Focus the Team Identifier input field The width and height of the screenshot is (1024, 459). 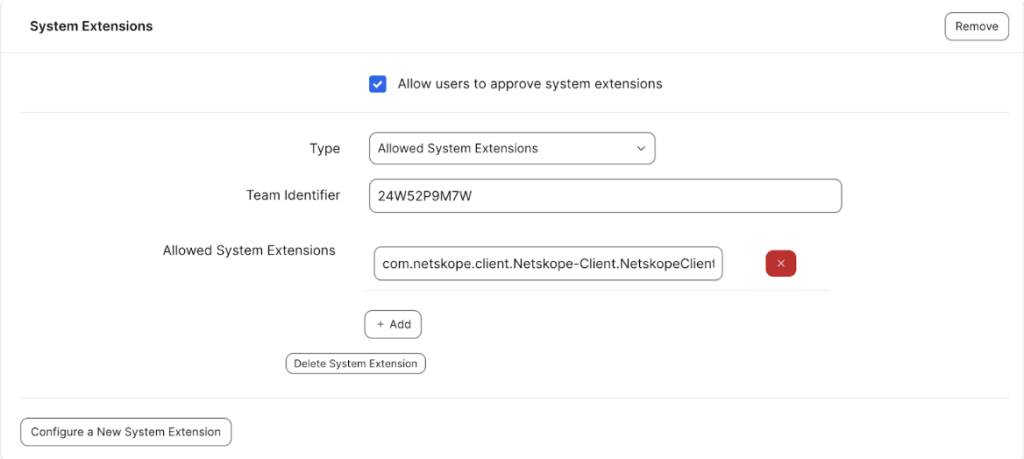[605, 196]
